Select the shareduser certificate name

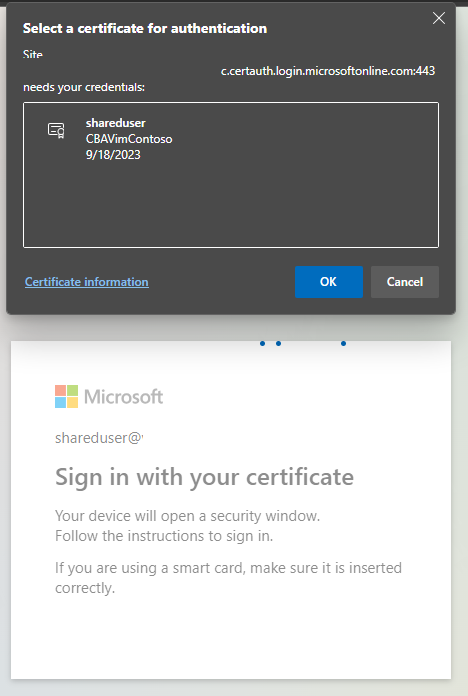pos(115,123)
